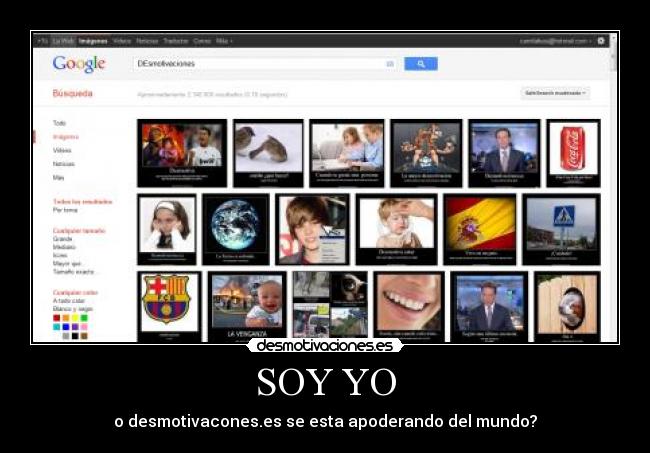
Task: Click the camera search-by-image icon
Action: (390, 64)
